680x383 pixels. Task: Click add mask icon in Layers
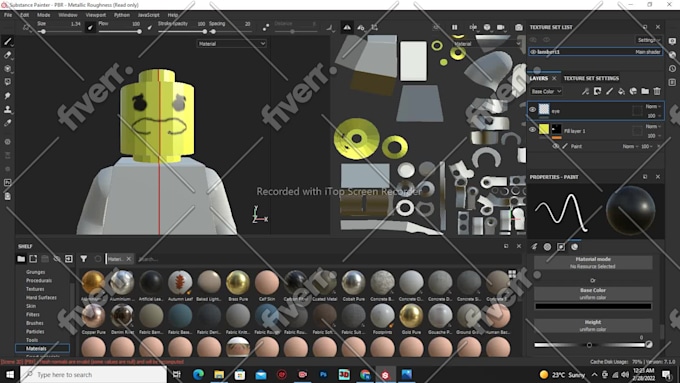coord(597,91)
